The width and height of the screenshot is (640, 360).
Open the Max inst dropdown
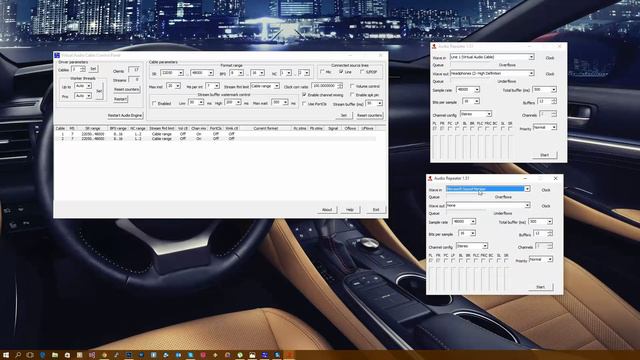(173, 86)
